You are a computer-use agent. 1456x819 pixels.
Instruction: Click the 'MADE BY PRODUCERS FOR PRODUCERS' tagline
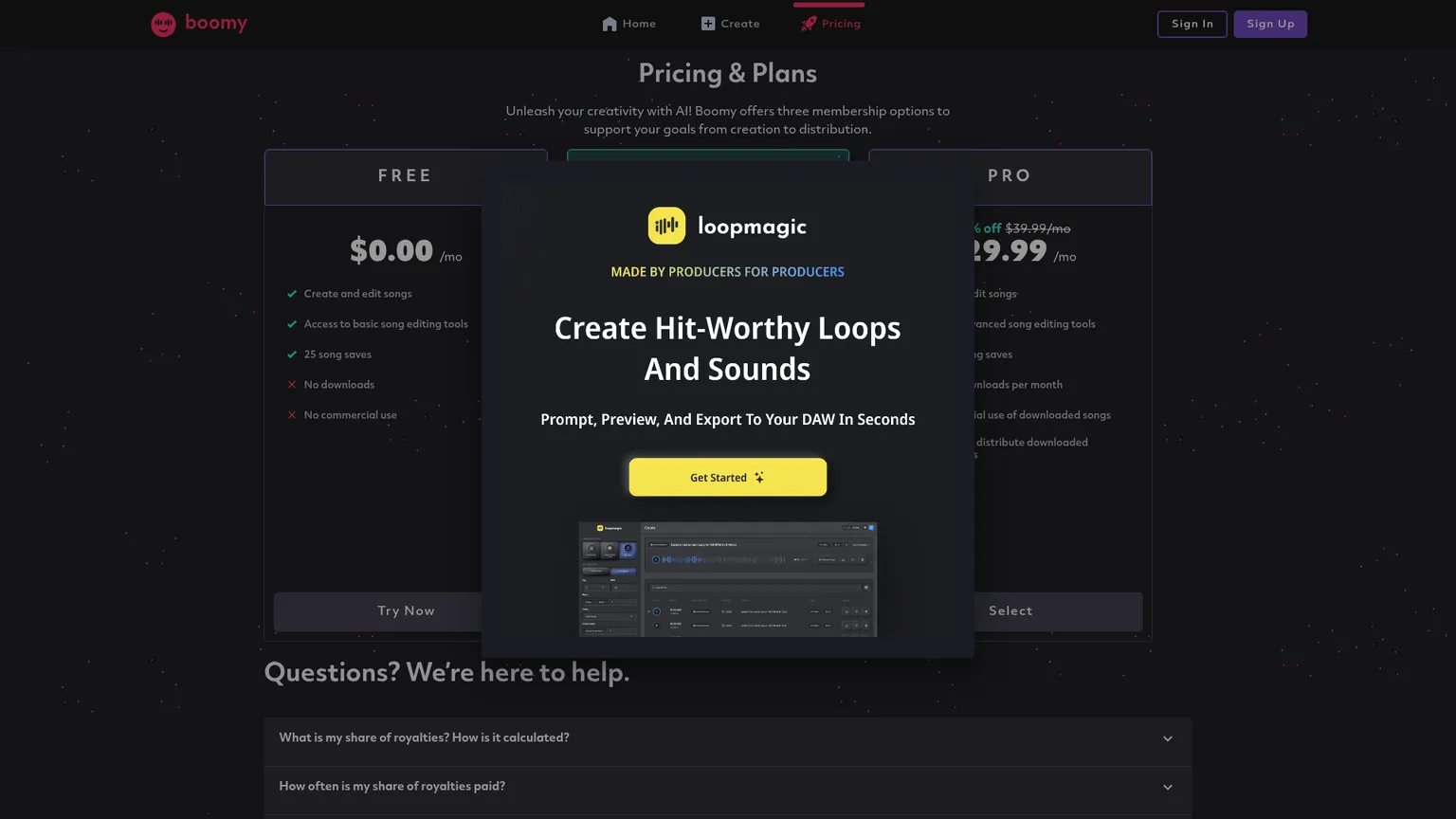(x=728, y=272)
